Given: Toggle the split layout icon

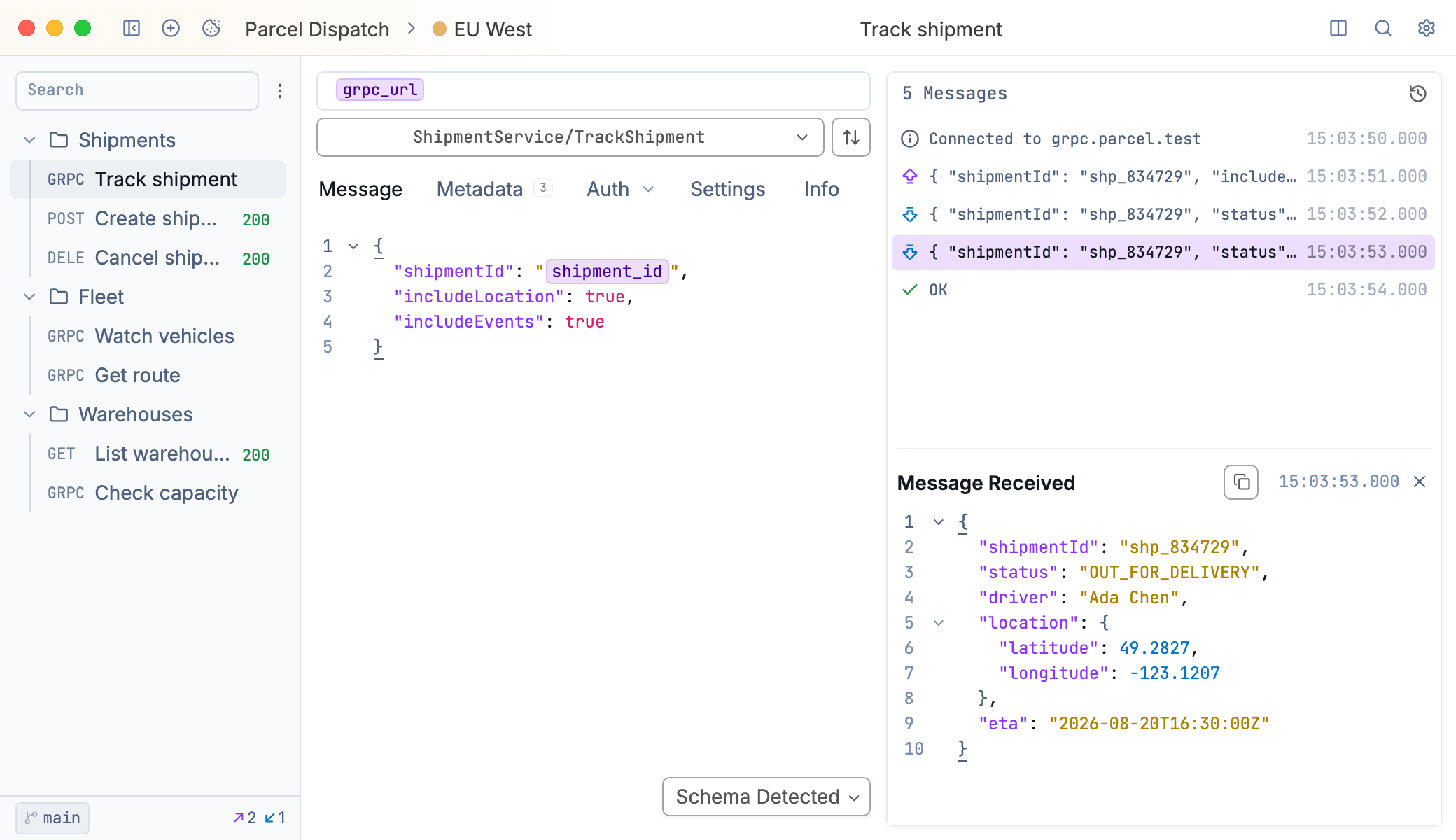Looking at the screenshot, I should [x=1338, y=28].
